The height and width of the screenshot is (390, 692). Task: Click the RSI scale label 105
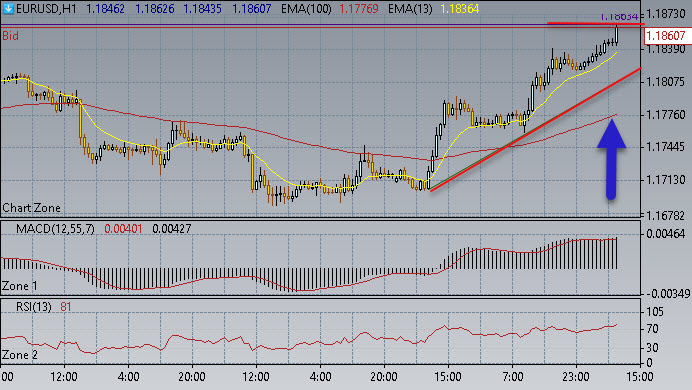coord(654,312)
